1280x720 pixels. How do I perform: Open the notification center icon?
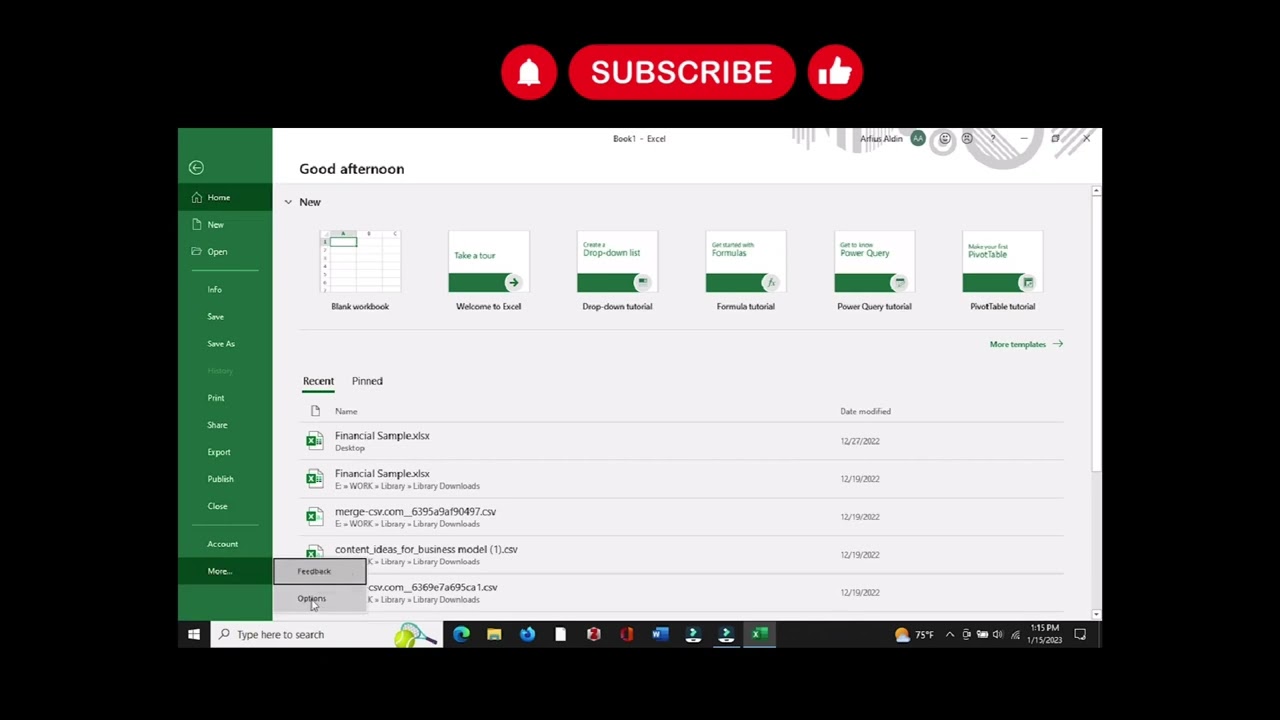pos(1080,634)
